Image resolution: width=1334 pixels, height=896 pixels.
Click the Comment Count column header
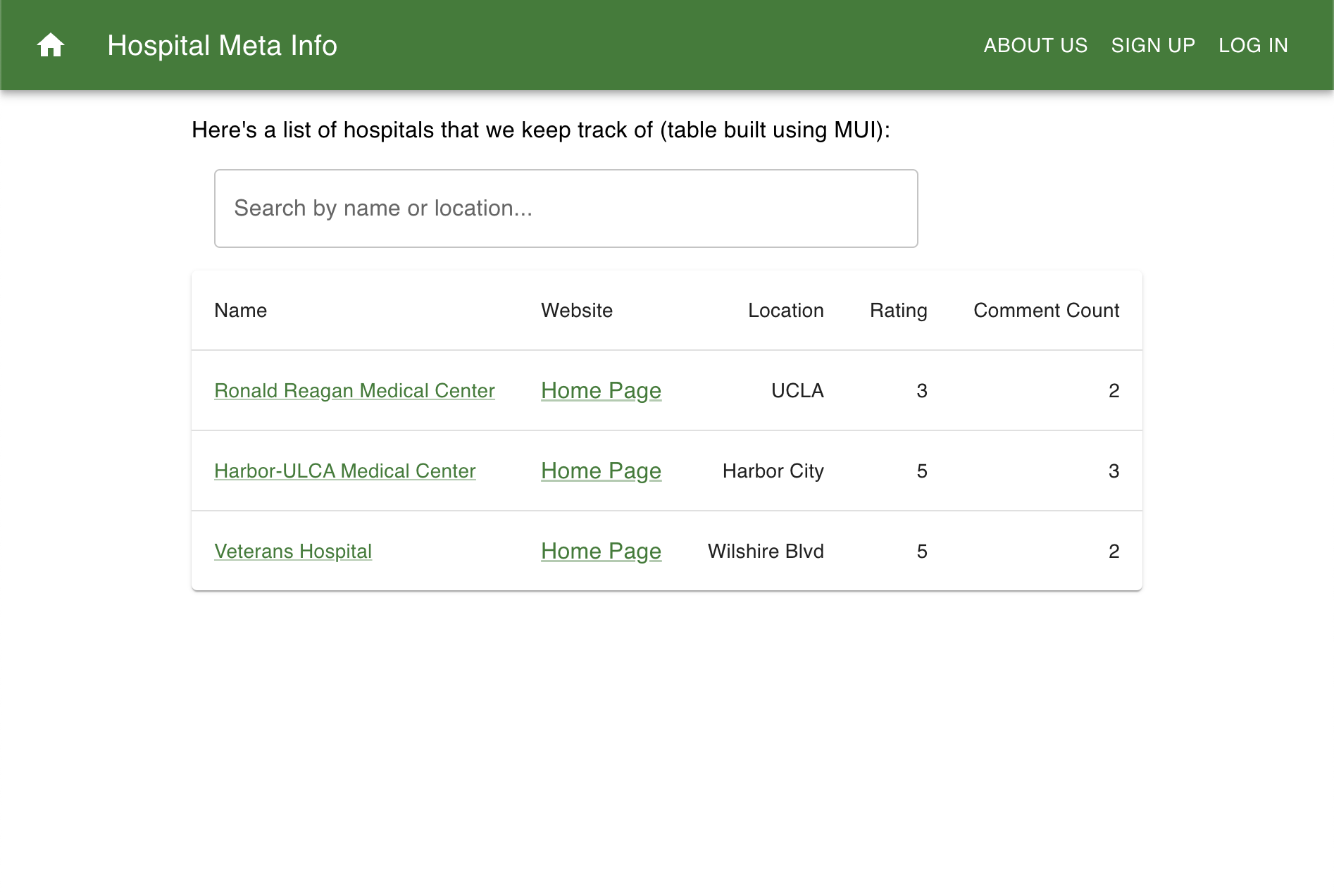(x=1046, y=310)
